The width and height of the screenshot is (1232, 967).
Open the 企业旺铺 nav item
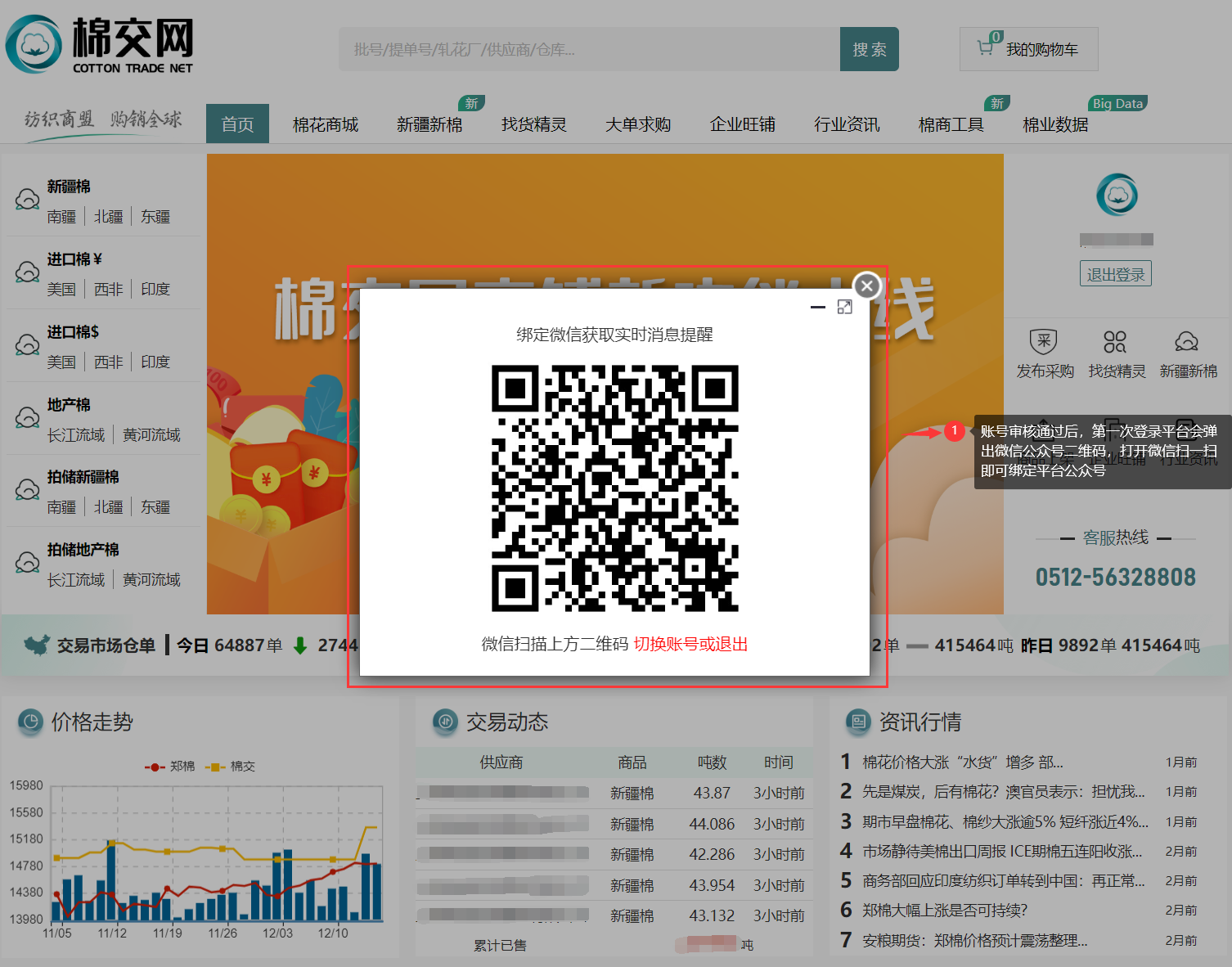(743, 124)
